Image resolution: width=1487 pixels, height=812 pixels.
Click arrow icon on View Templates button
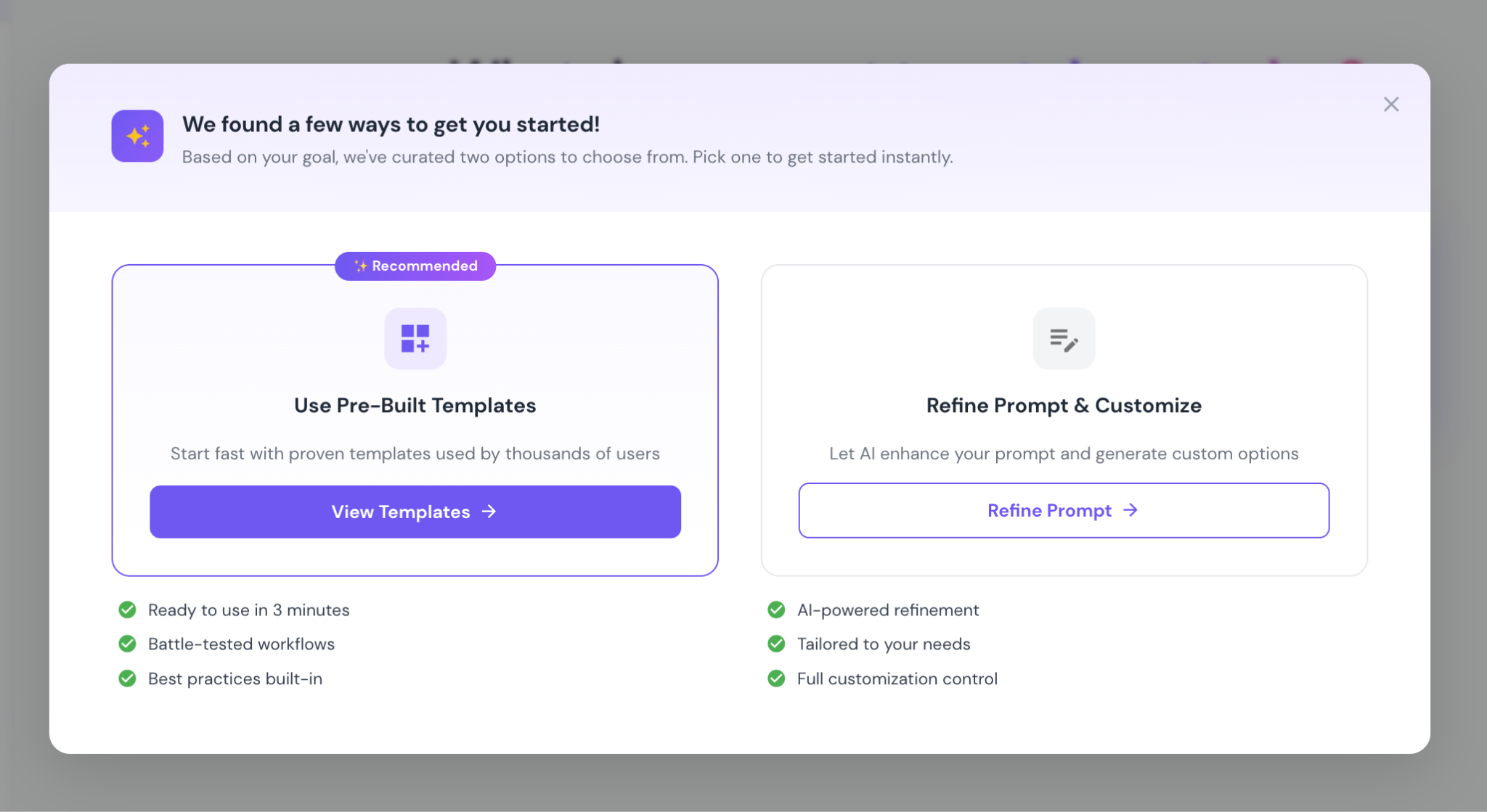click(489, 512)
